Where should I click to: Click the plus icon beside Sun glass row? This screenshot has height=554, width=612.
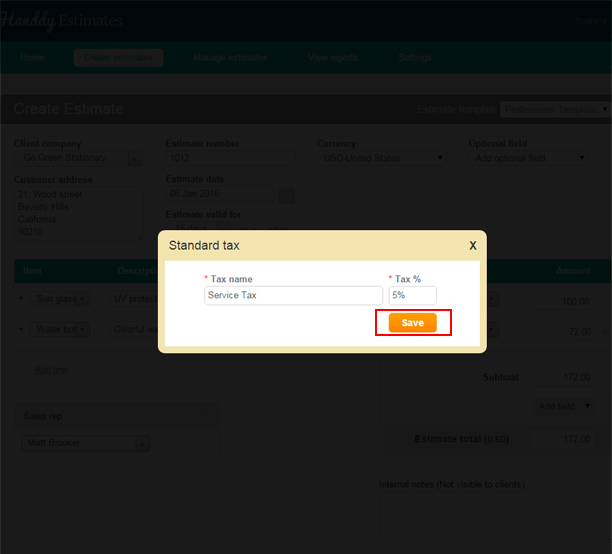(x=21, y=298)
